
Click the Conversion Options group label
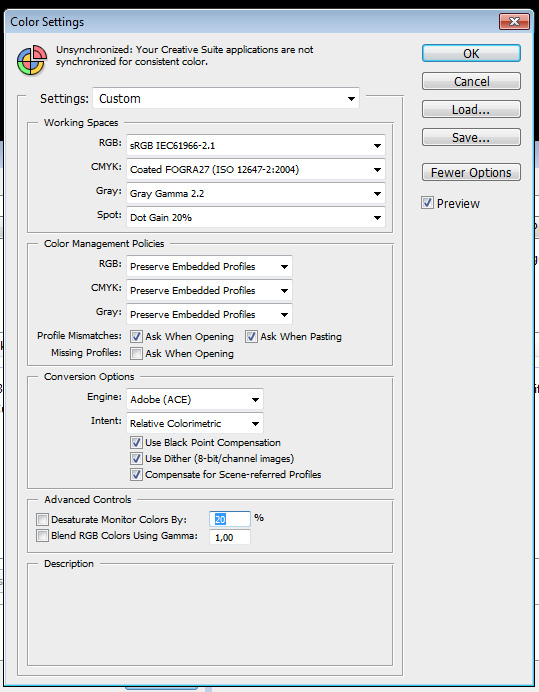coord(89,376)
